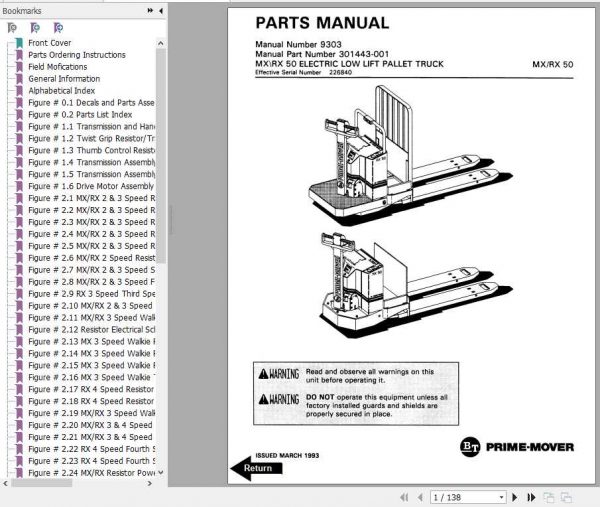Expand the bookmarks panel double-arrow icon

point(150,11)
